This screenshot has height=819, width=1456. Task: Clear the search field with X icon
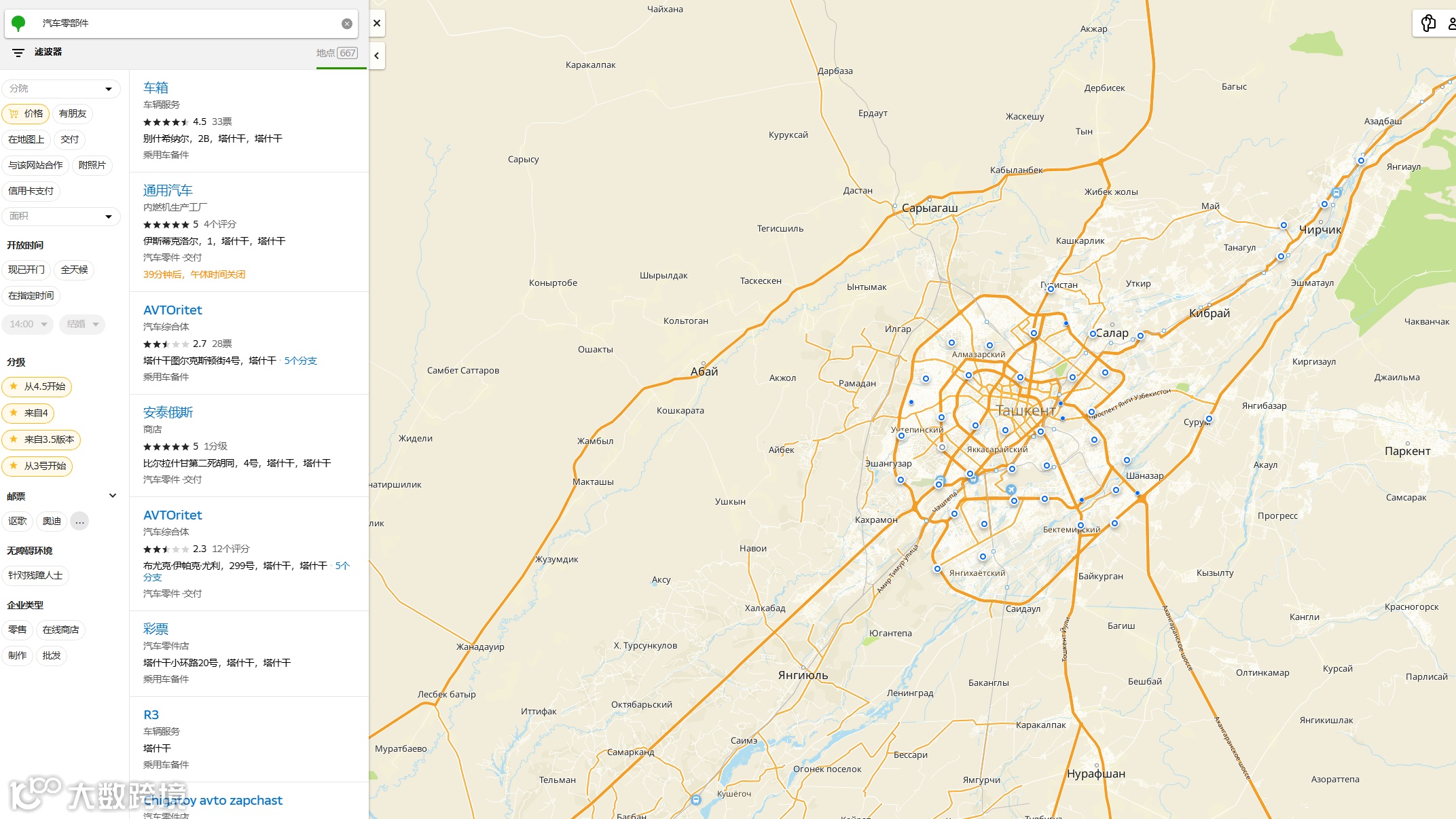347,24
